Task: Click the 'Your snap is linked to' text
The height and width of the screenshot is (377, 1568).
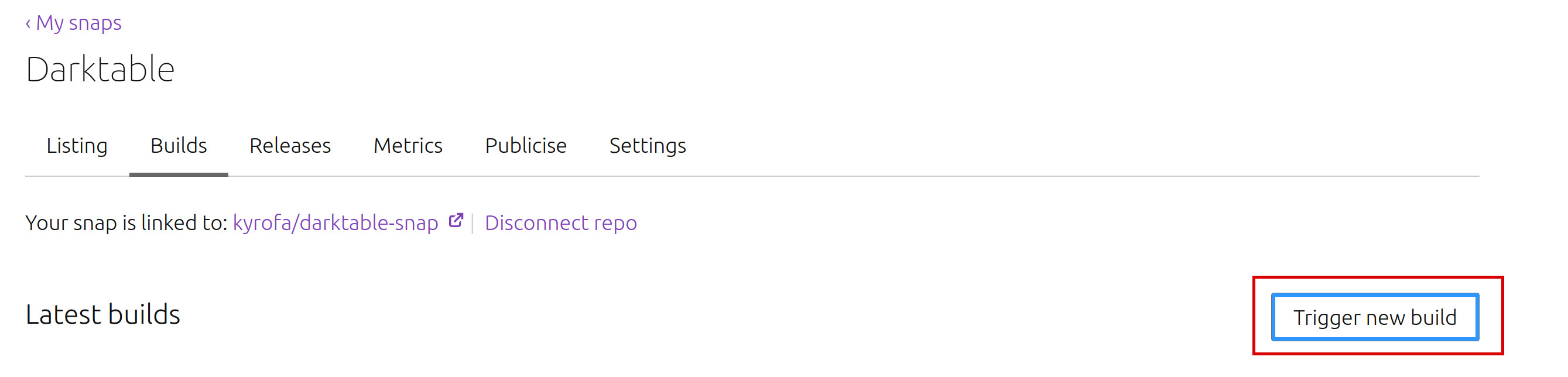Action: point(126,223)
